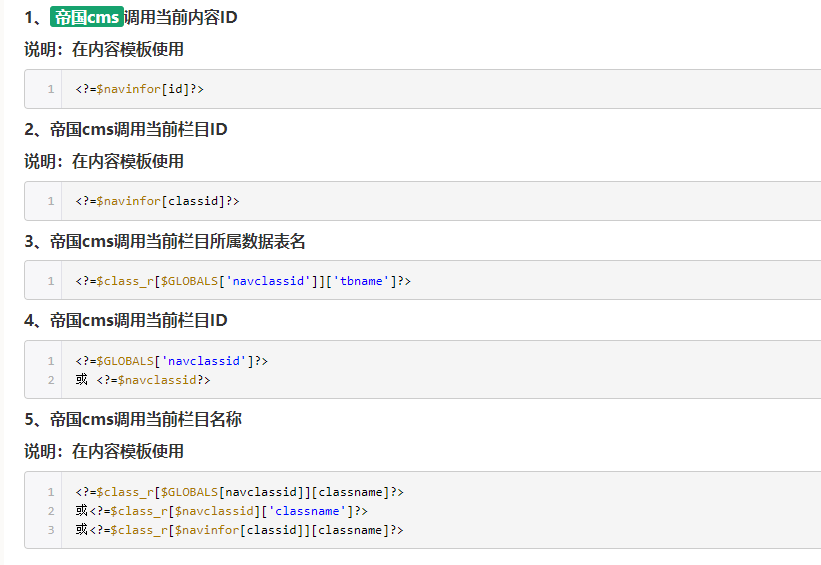
Task: Click the 或 <?=$navclassid?> code line
Action: 143,380
